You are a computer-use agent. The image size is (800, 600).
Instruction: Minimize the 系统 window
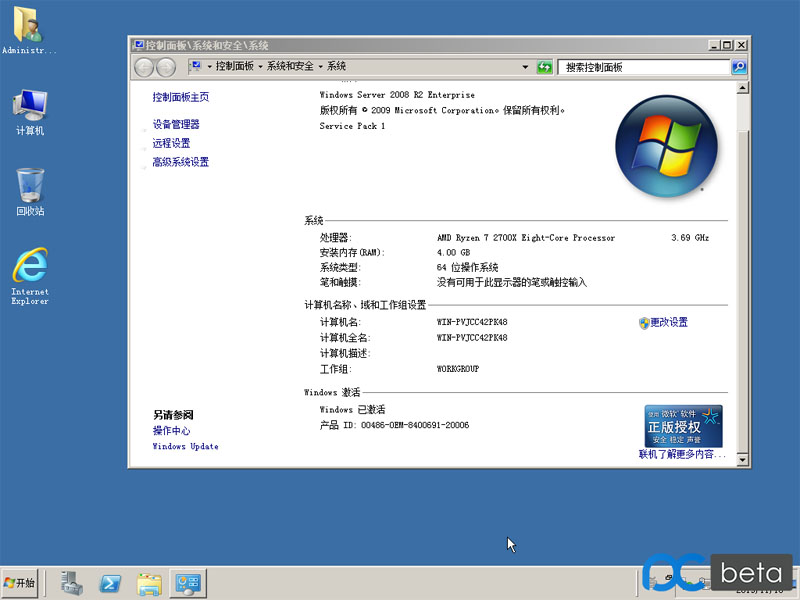(714, 45)
